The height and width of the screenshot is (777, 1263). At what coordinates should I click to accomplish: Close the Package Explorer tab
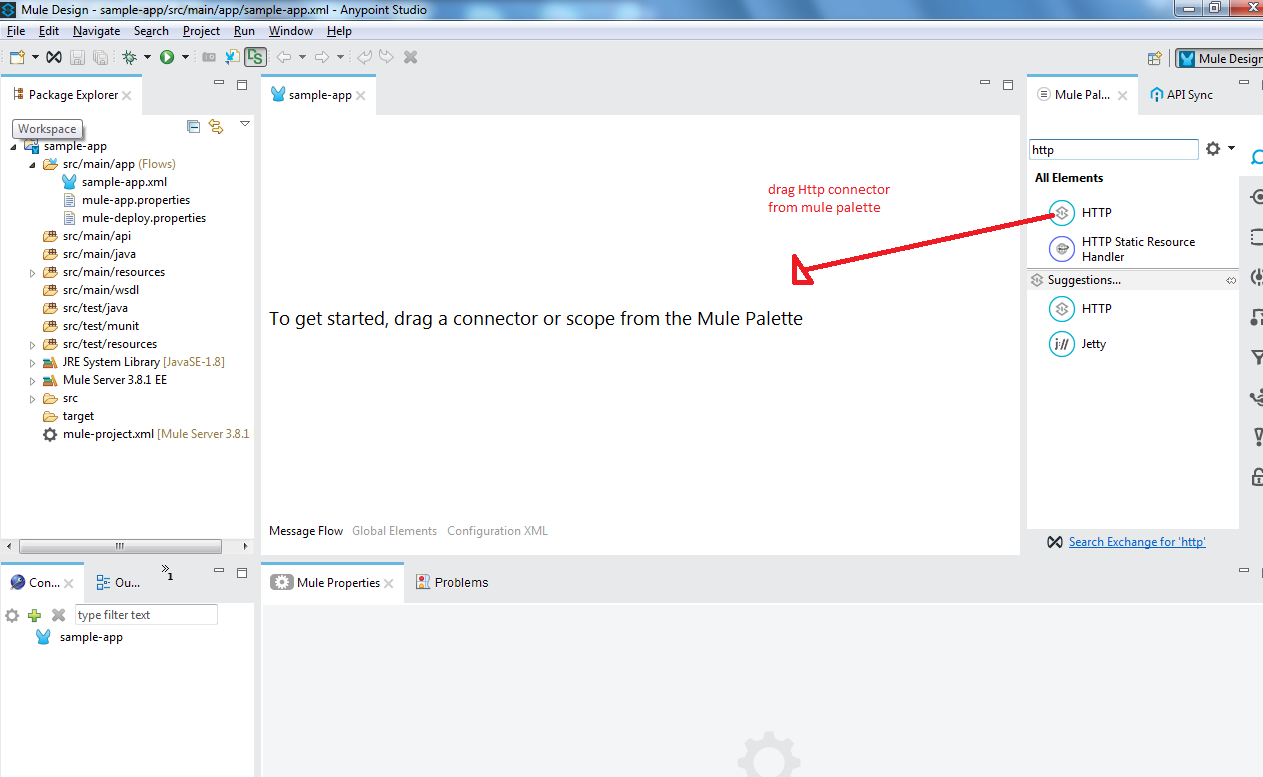pos(127,96)
